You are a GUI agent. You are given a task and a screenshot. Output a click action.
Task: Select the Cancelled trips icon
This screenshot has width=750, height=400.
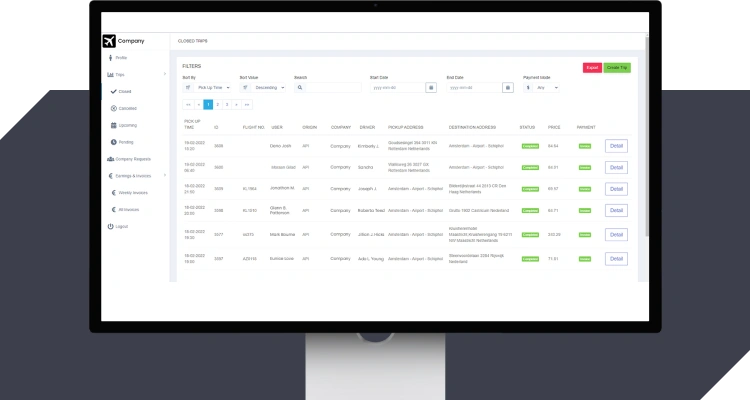(x=114, y=109)
